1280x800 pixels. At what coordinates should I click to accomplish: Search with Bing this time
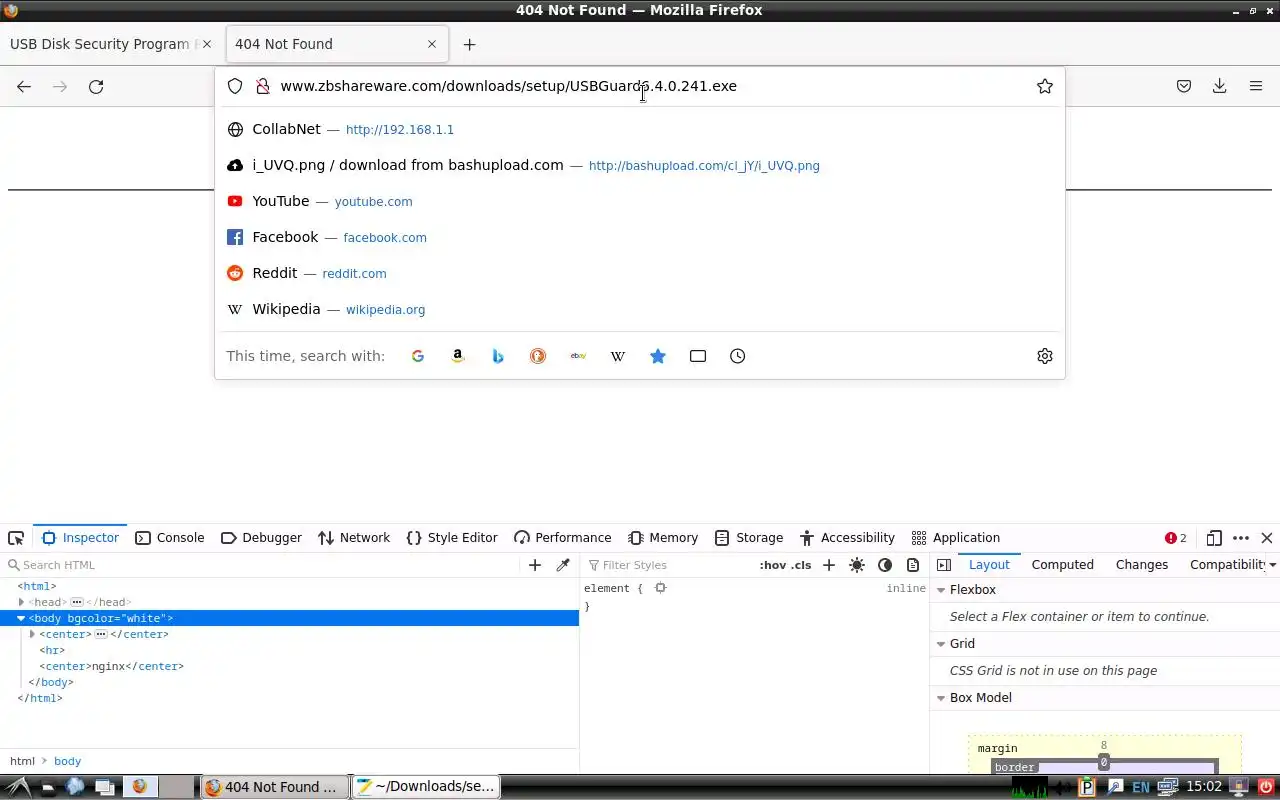(x=498, y=356)
